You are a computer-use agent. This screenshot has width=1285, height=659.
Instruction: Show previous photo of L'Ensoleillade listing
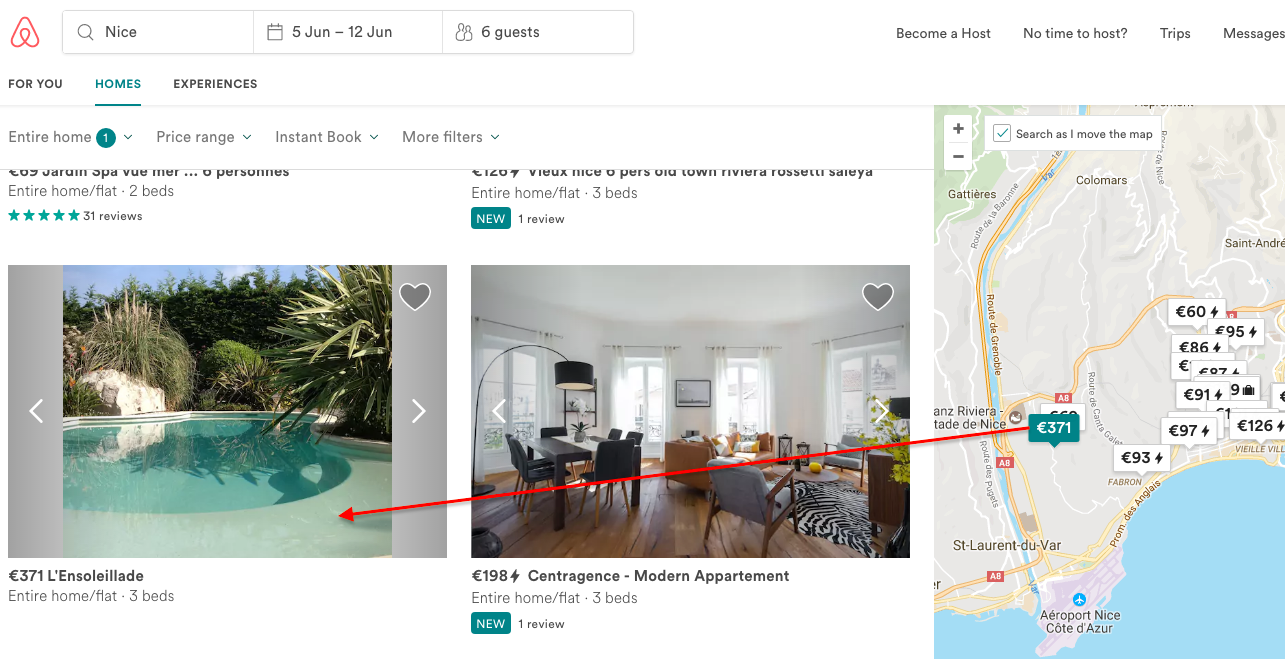36,411
